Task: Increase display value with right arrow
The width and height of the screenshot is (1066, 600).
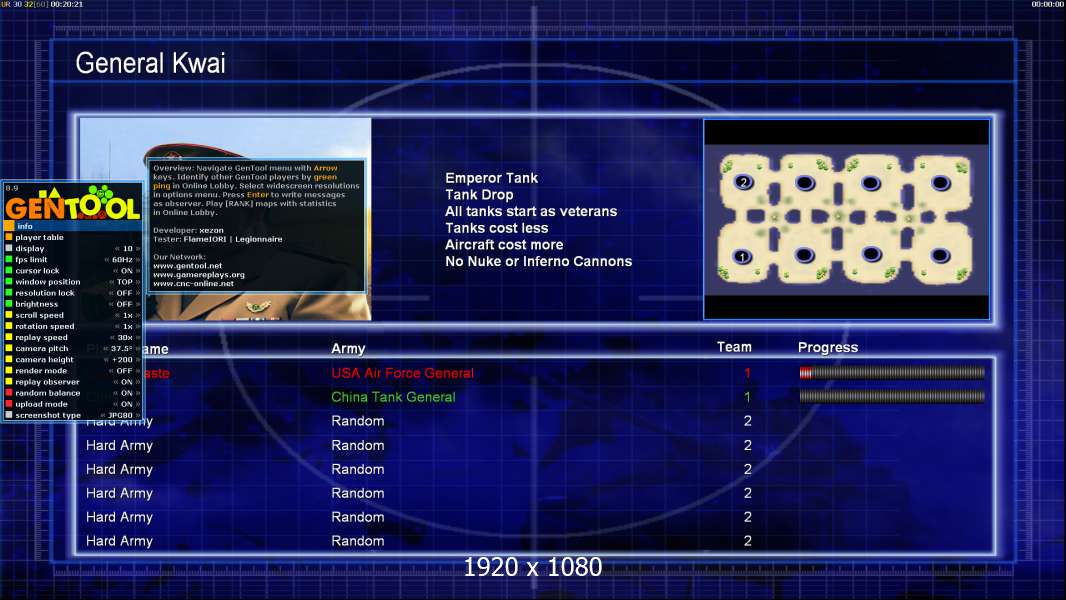Action: click(138, 249)
